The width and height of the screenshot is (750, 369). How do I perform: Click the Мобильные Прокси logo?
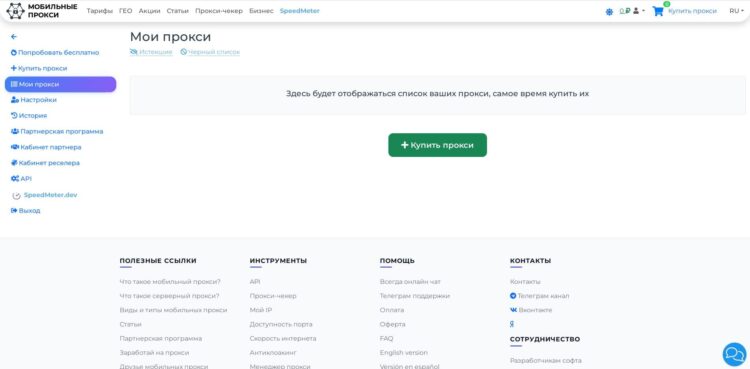(x=42, y=11)
